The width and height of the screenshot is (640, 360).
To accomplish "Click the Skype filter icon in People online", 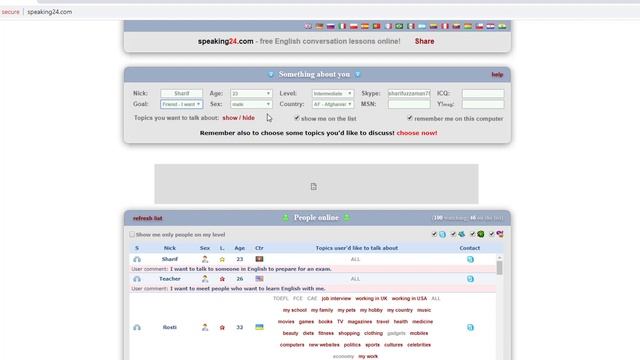I will click(x=442, y=234).
